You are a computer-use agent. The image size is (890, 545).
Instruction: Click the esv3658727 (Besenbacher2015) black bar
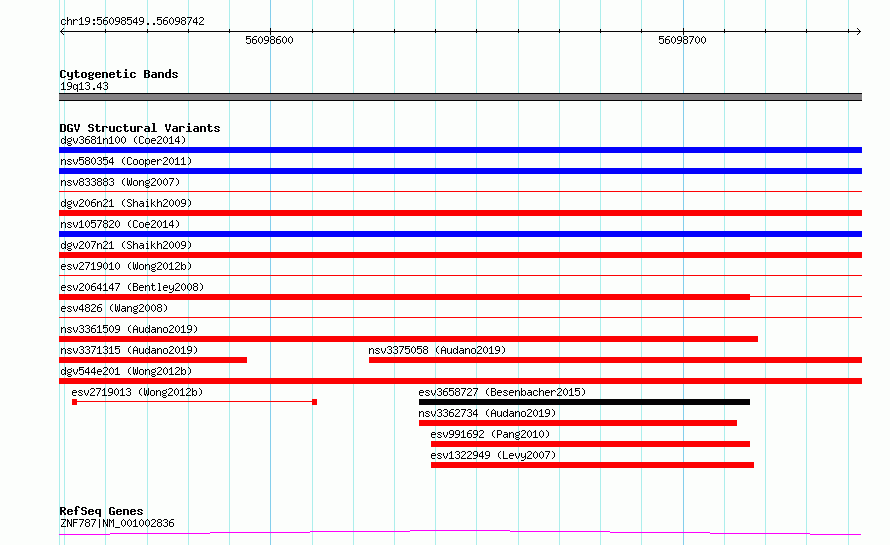tap(584, 402)
